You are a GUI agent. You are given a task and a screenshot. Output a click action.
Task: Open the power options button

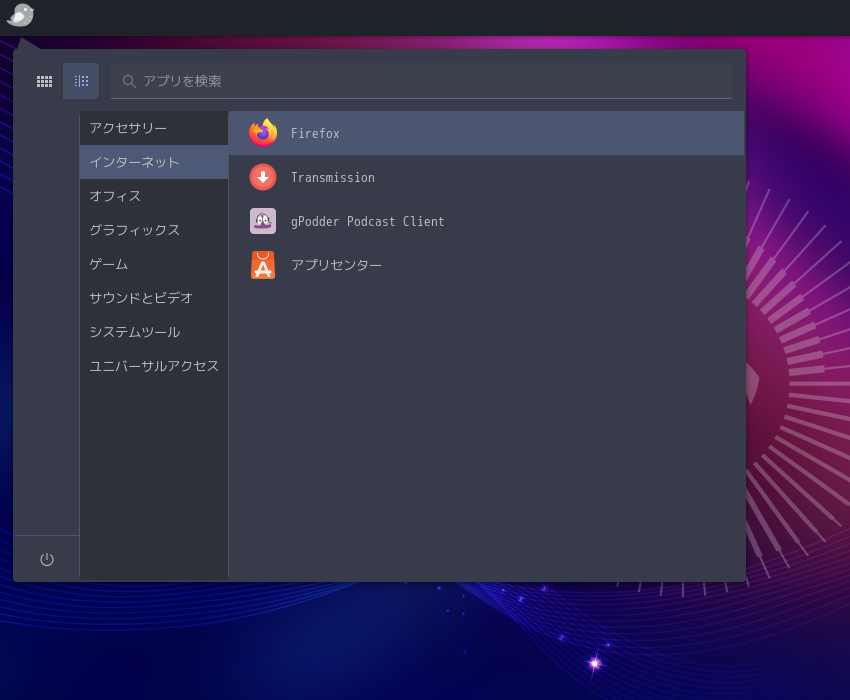[x=47, y=559]
